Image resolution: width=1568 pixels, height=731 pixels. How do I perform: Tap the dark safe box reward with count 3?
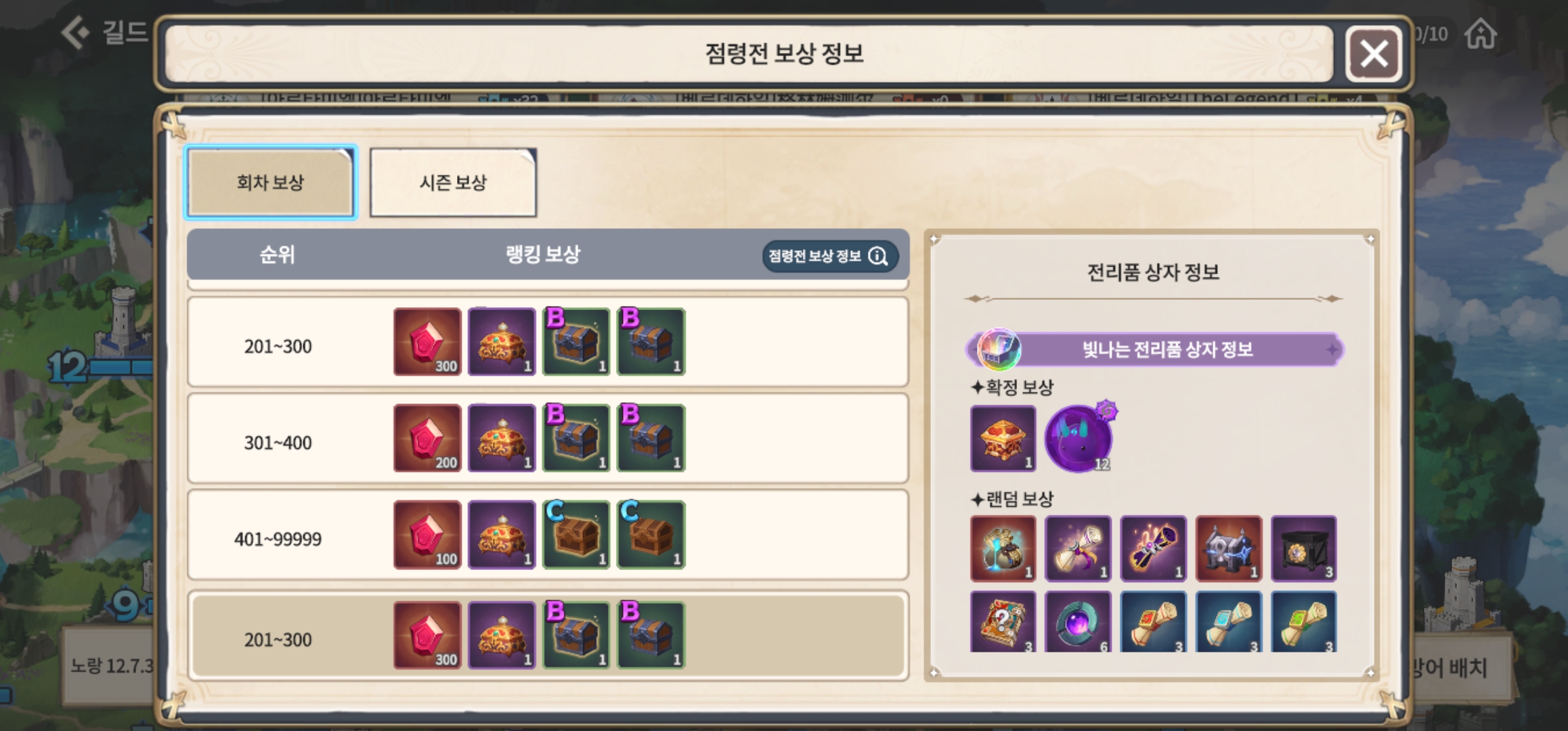point(1304,548)
